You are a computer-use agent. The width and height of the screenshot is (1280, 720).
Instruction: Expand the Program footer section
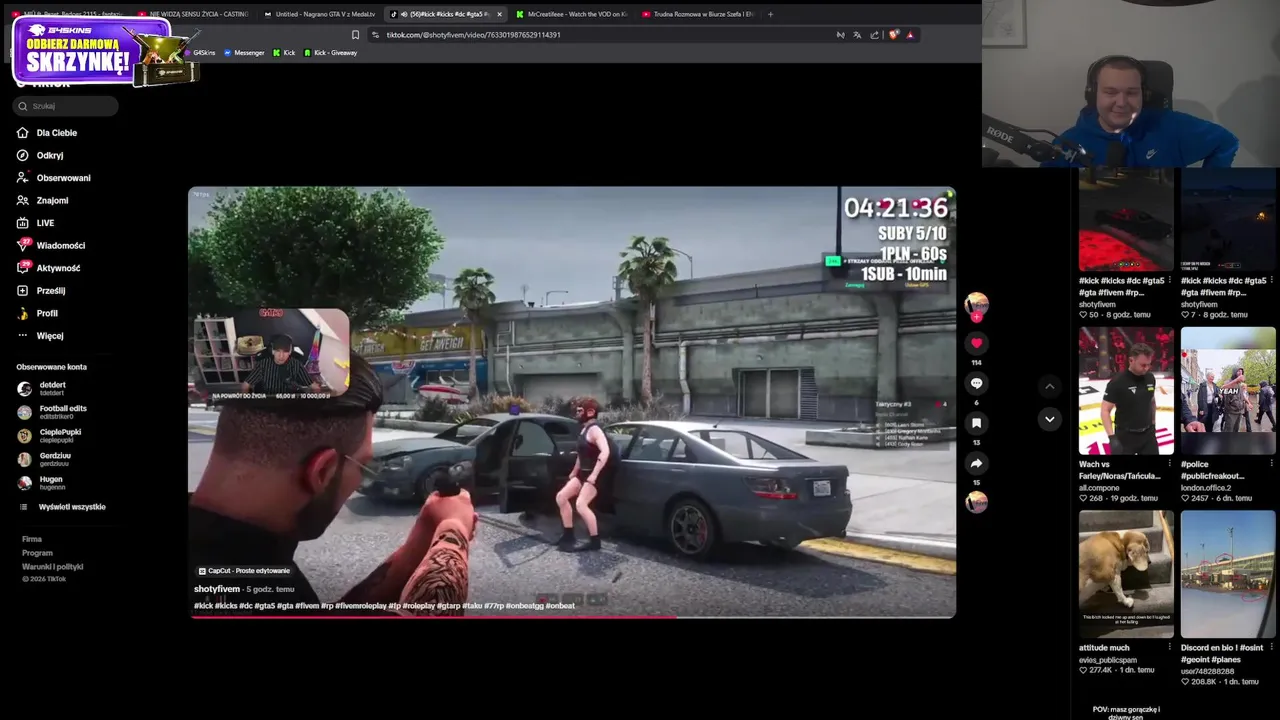click(37, 553)
